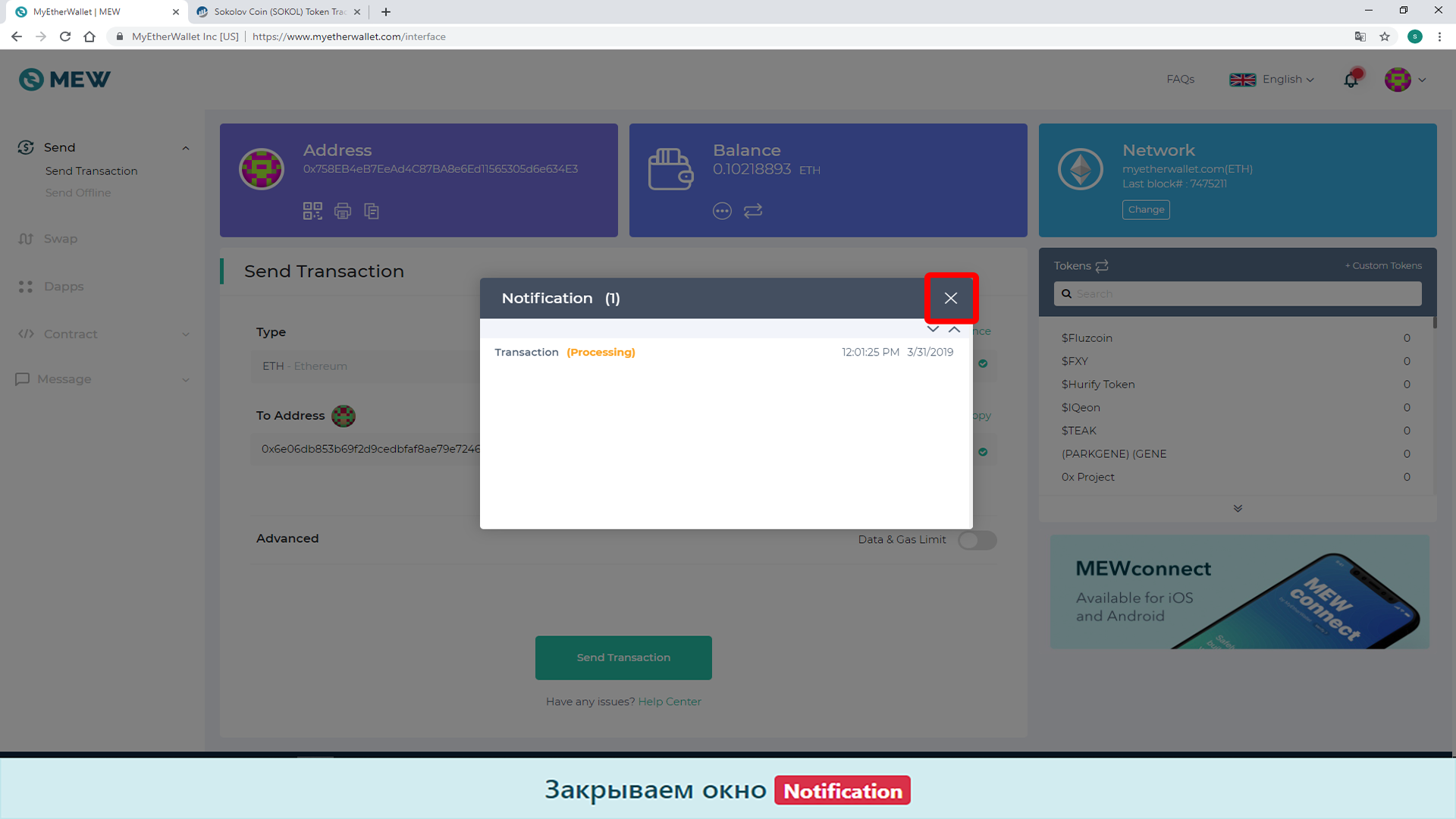Focus the token Search field
Viewport: 1456px width, 819px height.
tap(1238, 293)
